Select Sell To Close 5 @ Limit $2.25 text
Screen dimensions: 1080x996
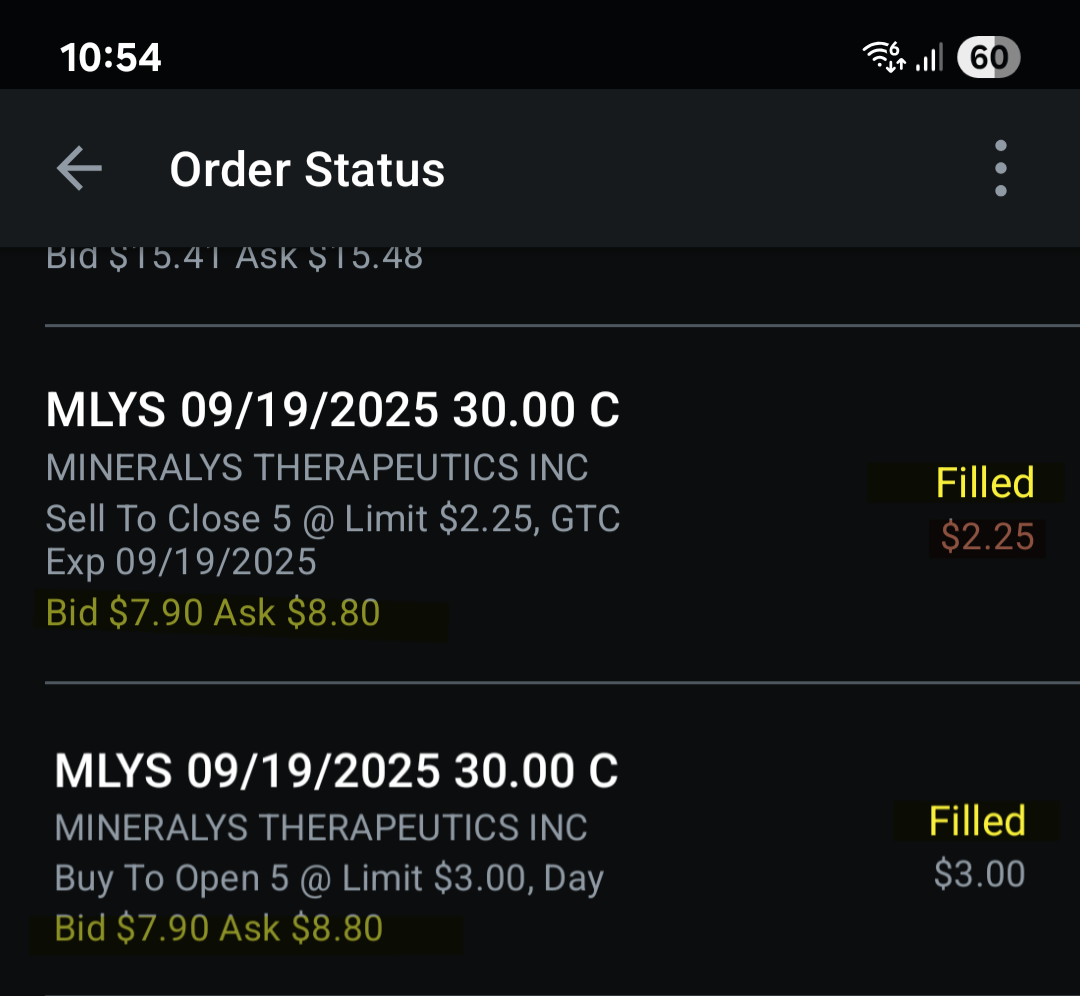coord(333,519)
